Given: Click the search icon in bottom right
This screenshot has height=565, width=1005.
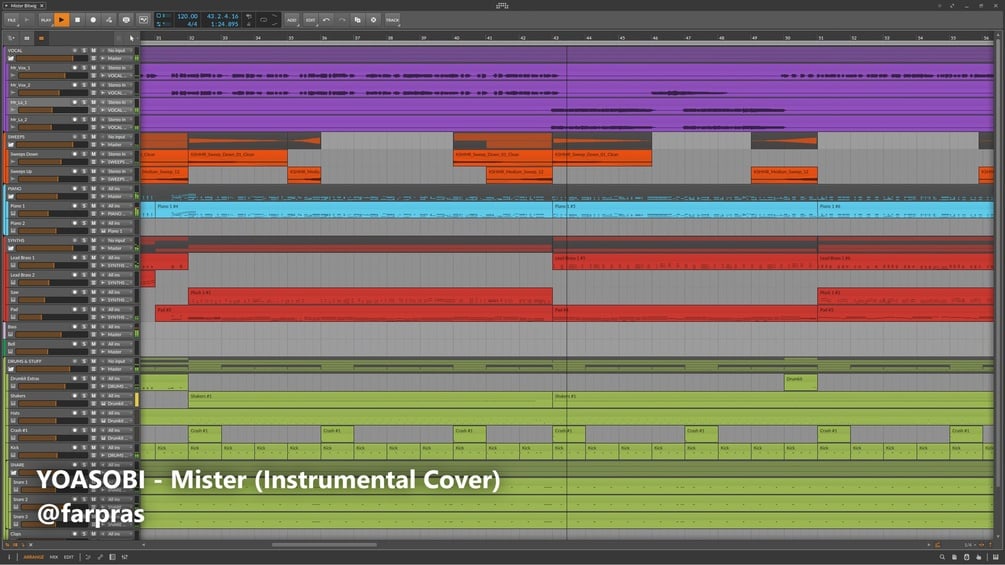Looking at the screenshot, I should (942, 557).
